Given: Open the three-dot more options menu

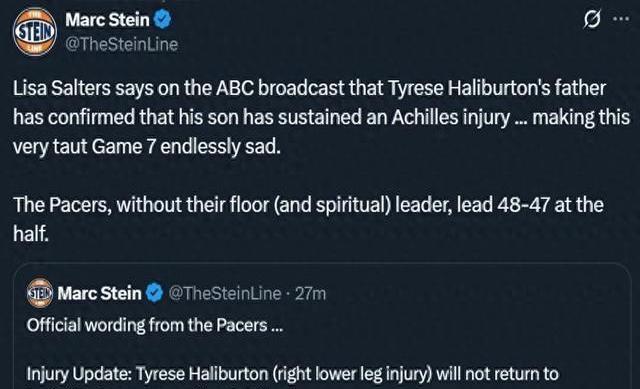Looking at the screenshot, I should coord(621,18).
